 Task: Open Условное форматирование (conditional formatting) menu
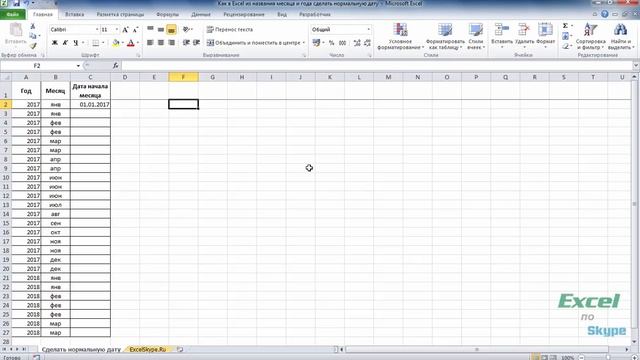tap(400, 37)
